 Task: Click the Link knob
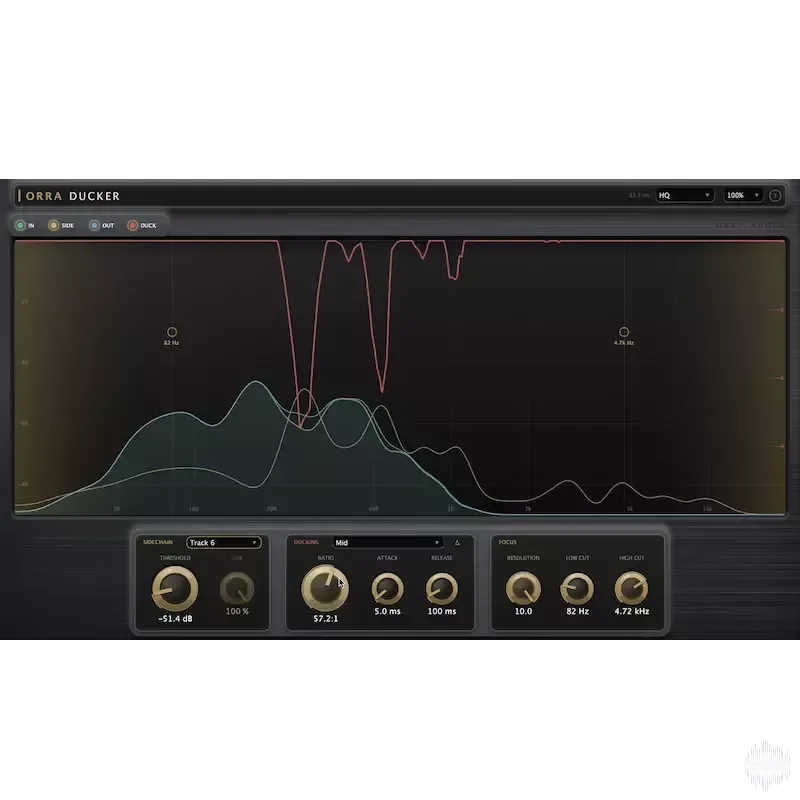[x=237, y=588]
